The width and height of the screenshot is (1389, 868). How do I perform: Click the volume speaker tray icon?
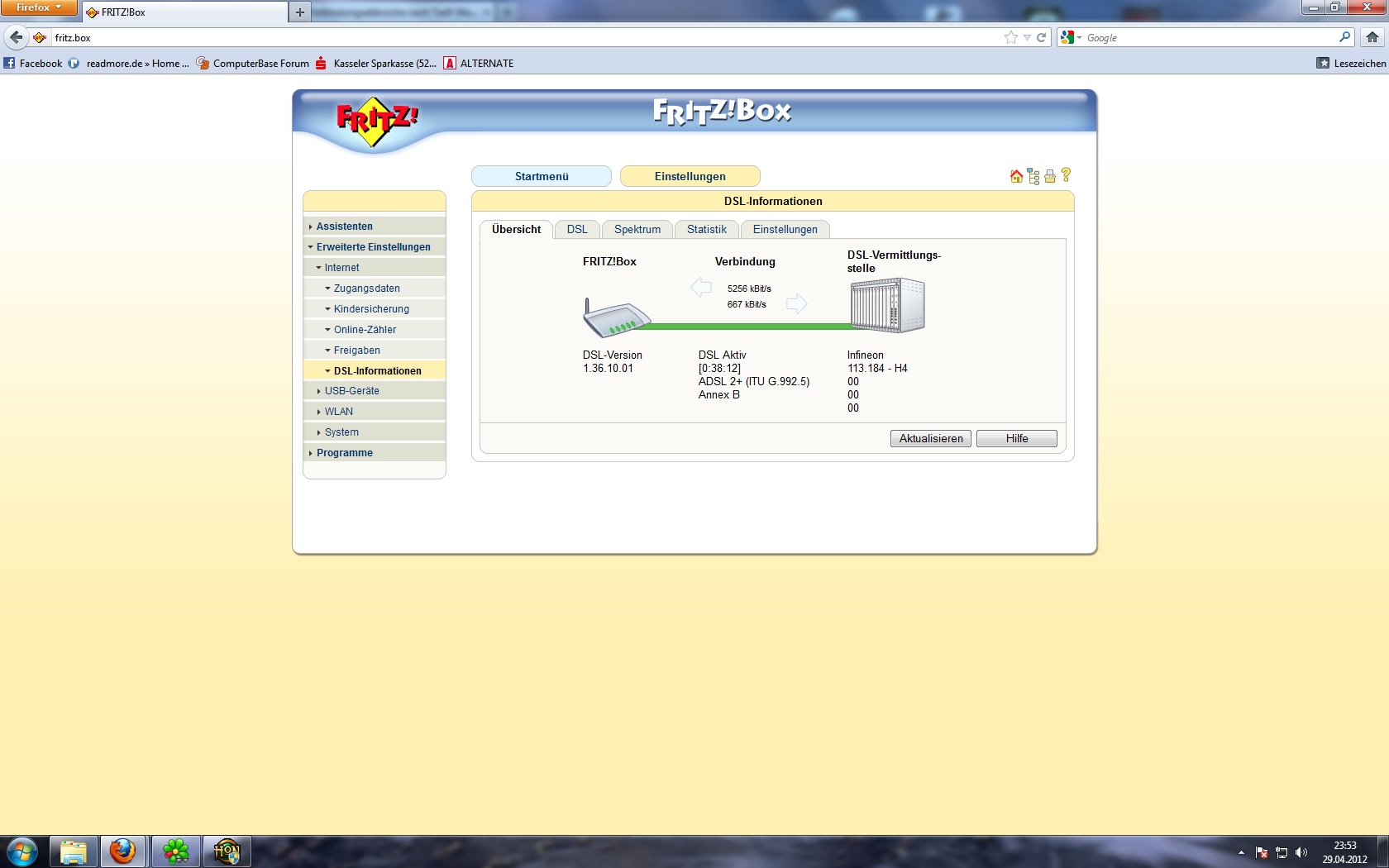(x=1301, y=852)
